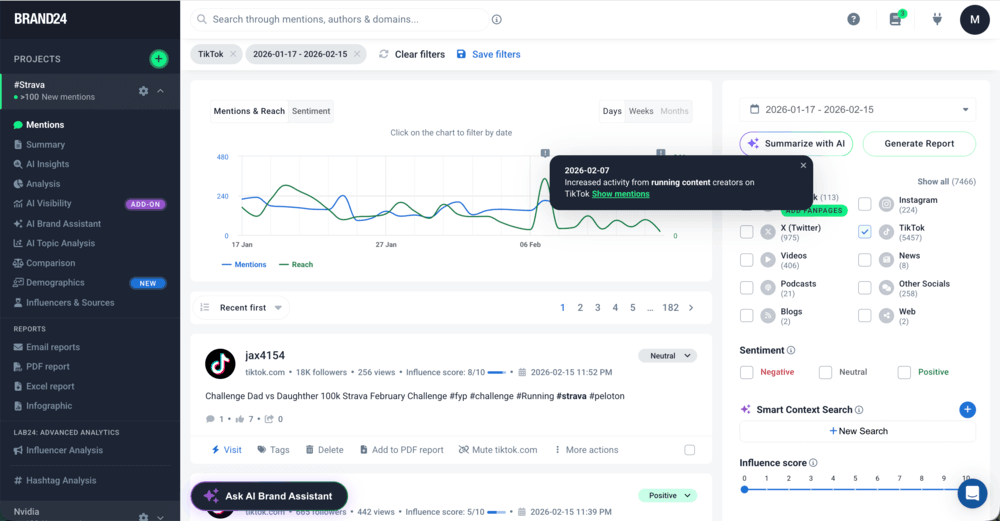Open AI Topic Analysis in sidebar

pos(60,243)
